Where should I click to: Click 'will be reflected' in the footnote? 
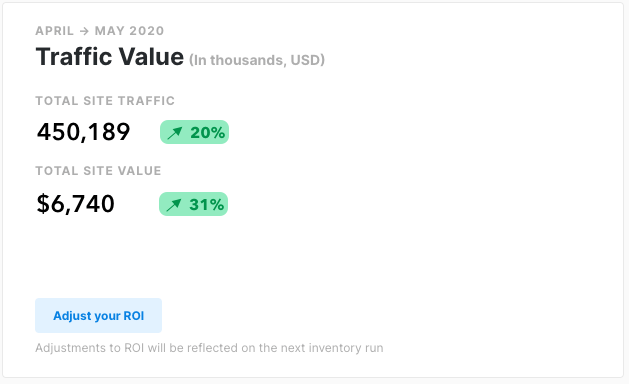pos(193,347)
